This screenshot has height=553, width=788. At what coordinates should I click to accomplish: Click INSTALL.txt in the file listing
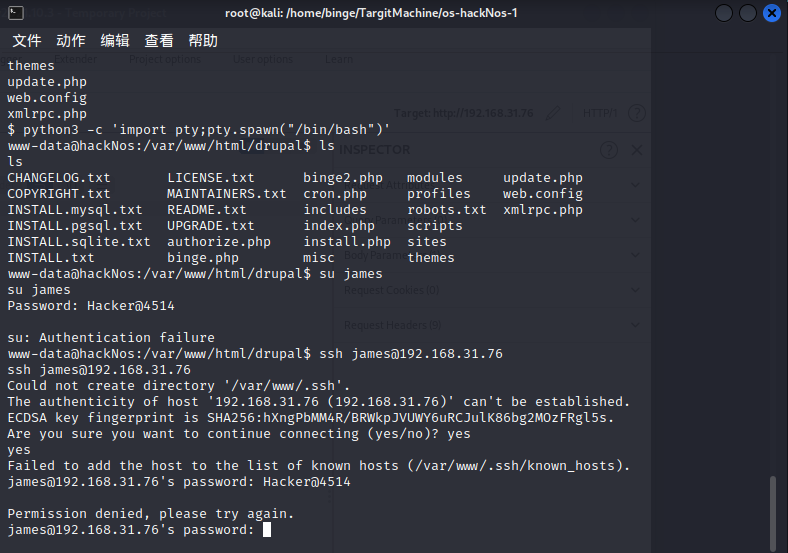coord(51,258)
